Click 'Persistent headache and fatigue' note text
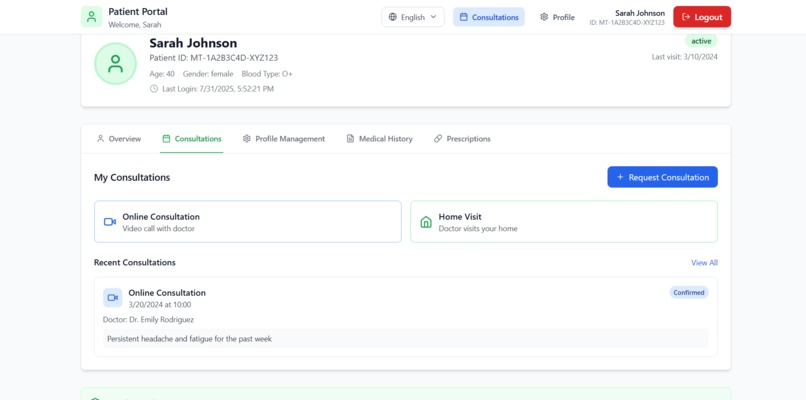Viewport: 806px width, 400px height. [x=189, y=339]
